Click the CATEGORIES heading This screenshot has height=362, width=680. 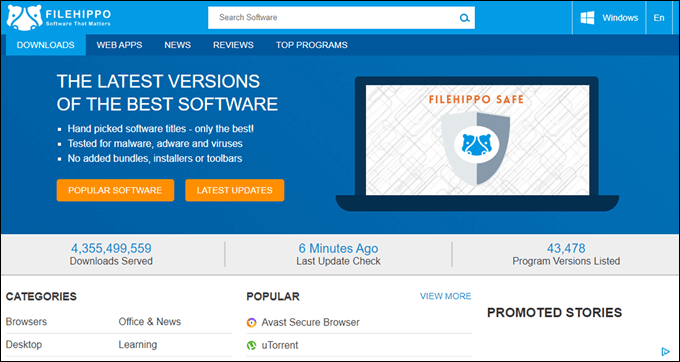click(x=41, y=297)
